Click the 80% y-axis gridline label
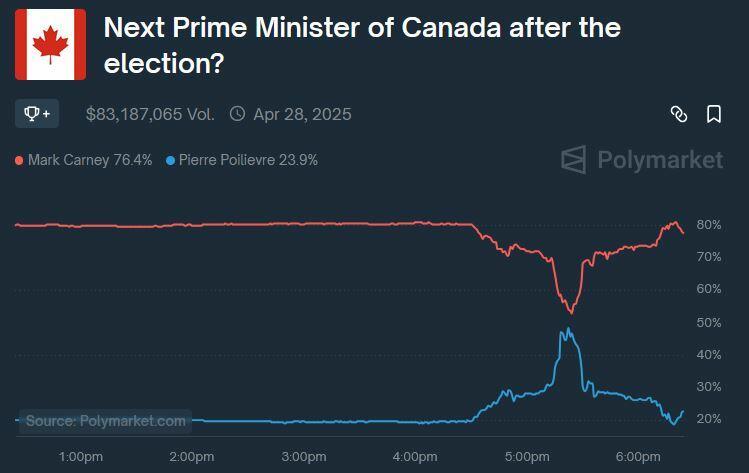 [x=709, y=225]
